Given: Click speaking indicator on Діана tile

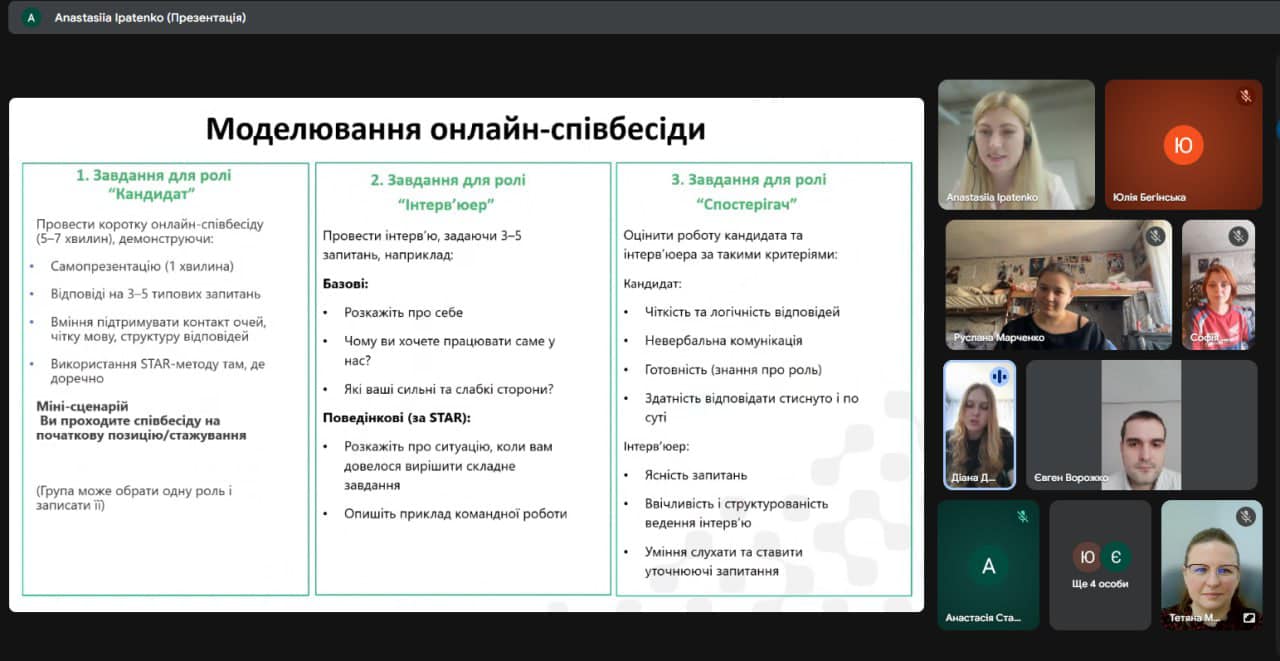Looking at the screenshot, I should tap(998, 376).
